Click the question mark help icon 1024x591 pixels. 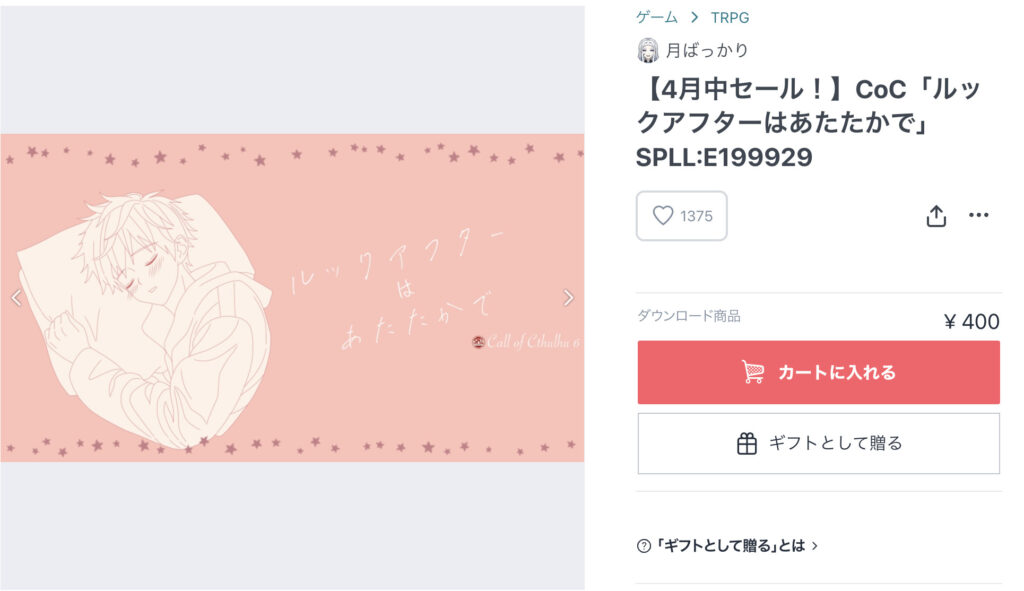[x=644, y=546]
